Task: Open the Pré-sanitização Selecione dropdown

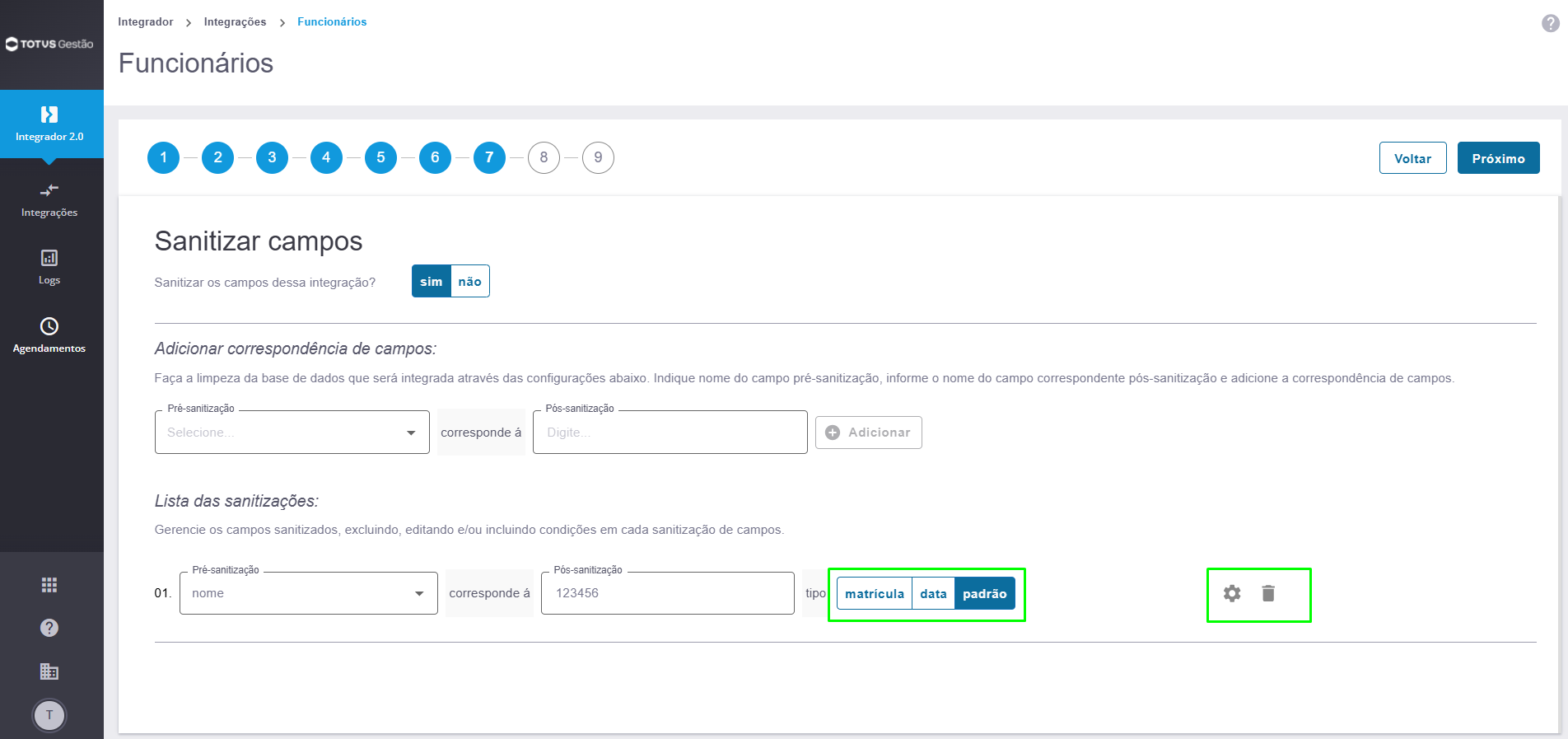Action: (x=292, y=432)
